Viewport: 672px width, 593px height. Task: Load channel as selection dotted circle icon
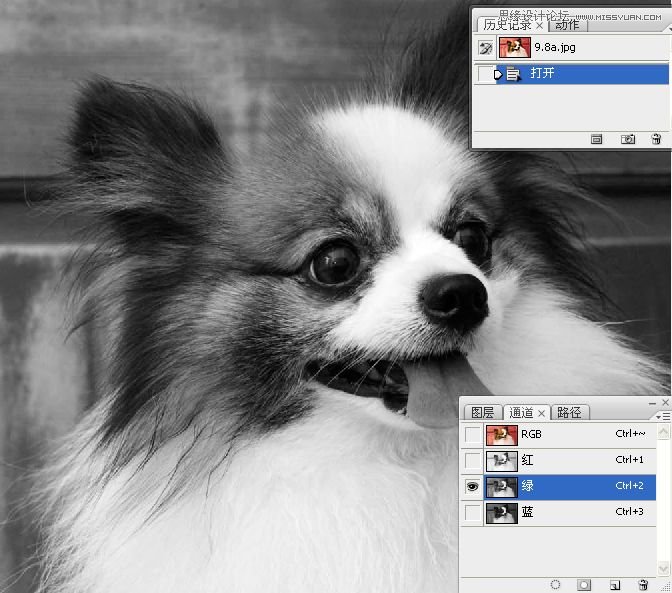pos(555,584)
